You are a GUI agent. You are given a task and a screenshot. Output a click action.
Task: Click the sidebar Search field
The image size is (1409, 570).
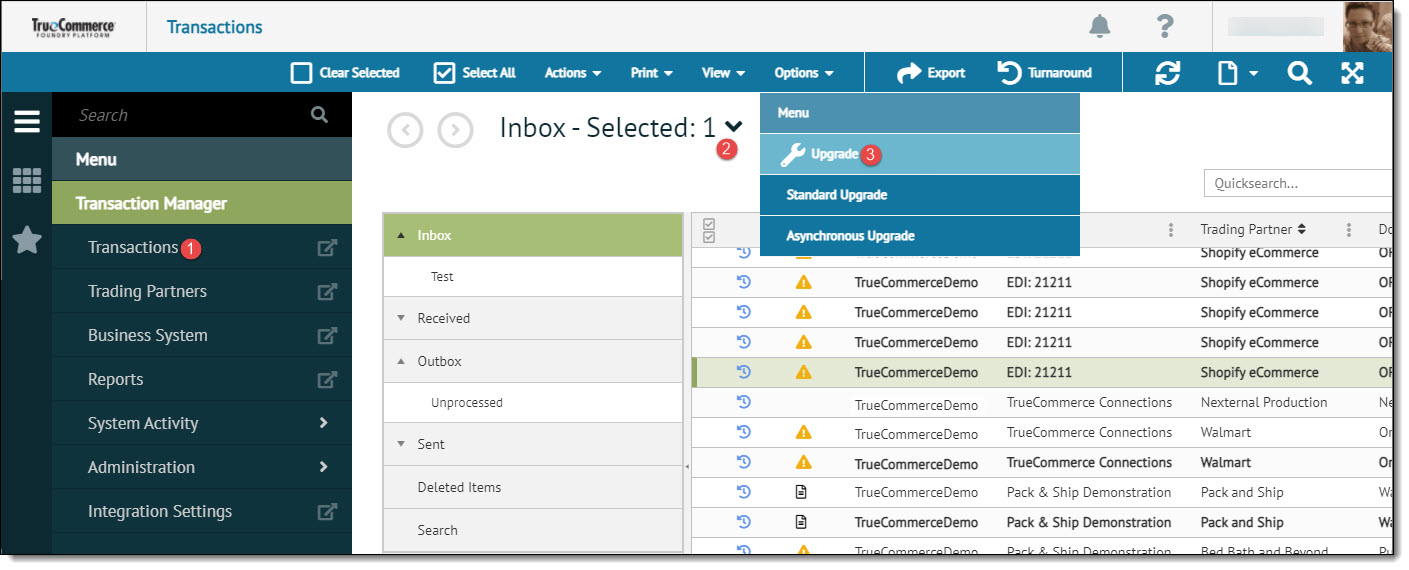pos(190,115)
